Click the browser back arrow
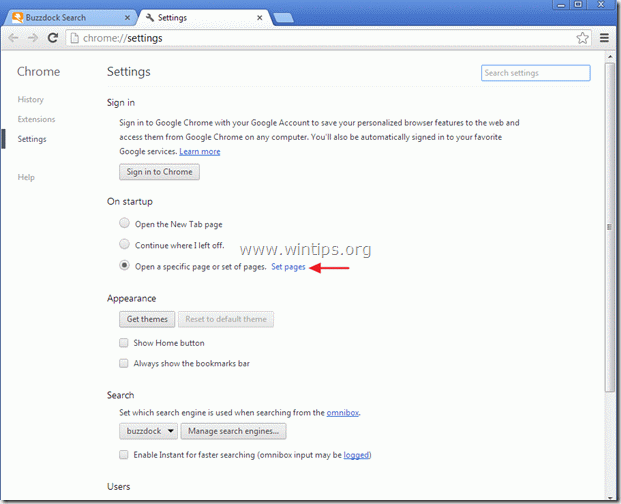 [13, 38]
